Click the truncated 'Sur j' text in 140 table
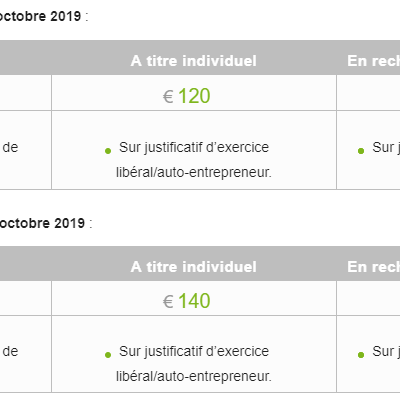The image size is (400, 409). pos(386,351)
